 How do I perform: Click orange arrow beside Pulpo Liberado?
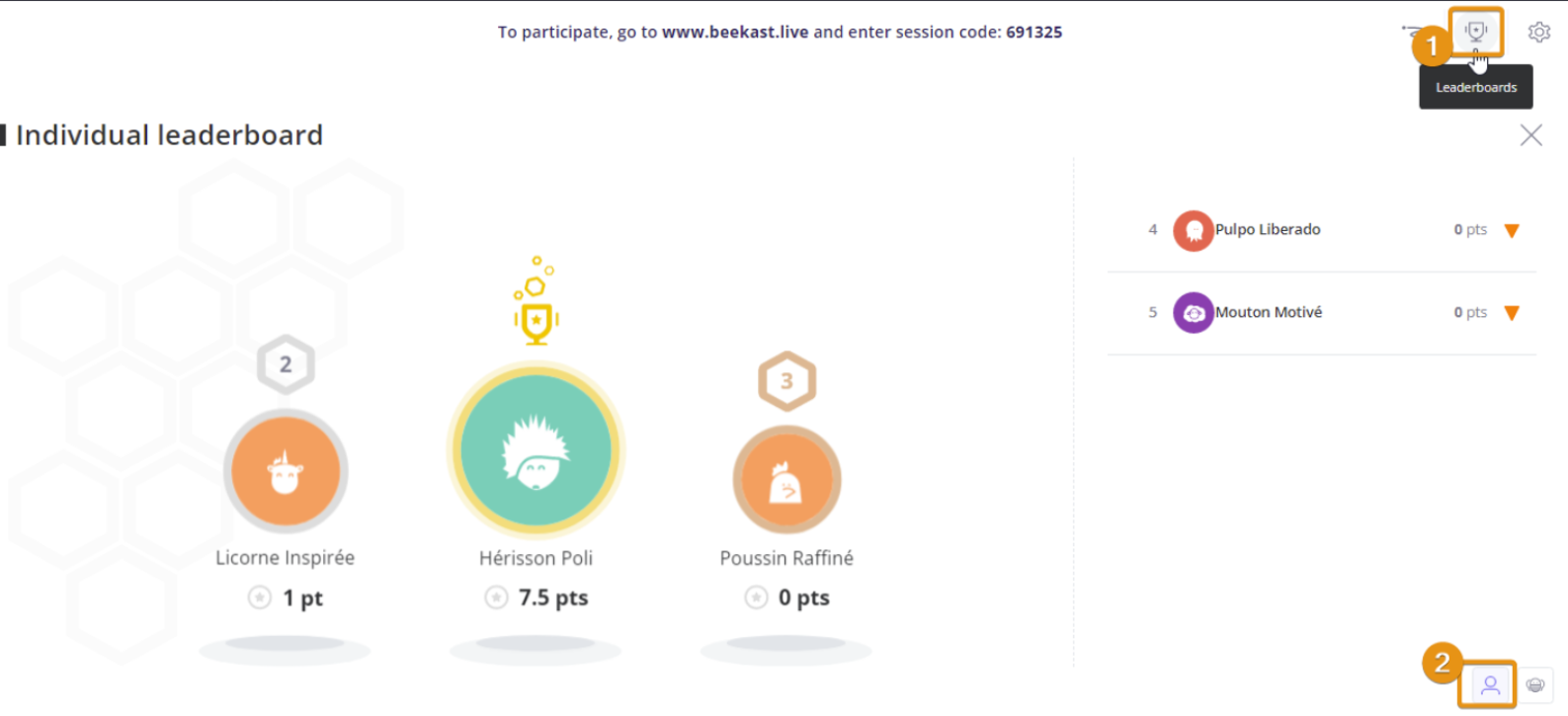[x=1511, y=231]
